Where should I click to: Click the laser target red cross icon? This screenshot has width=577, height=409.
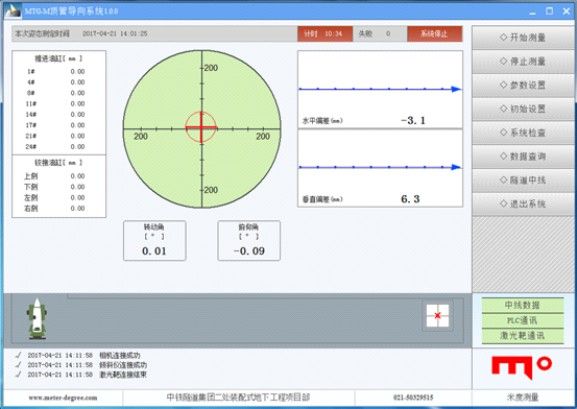(x=438, y=315)
